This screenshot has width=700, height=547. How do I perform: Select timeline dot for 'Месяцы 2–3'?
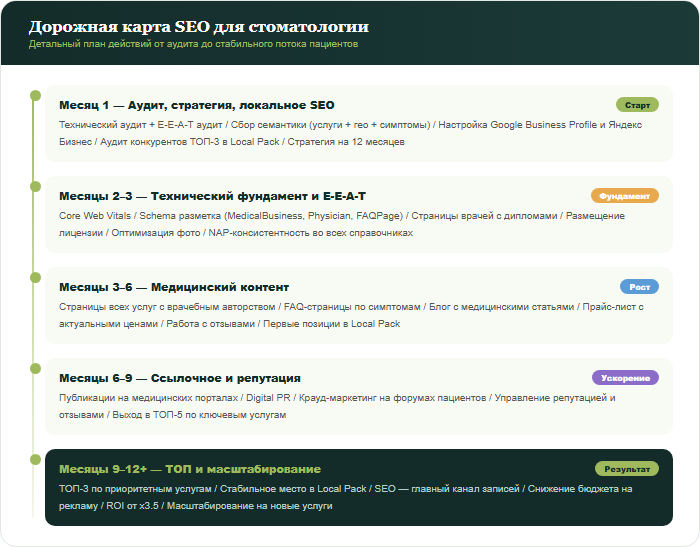pyautogui.click(x=35, y=187)
